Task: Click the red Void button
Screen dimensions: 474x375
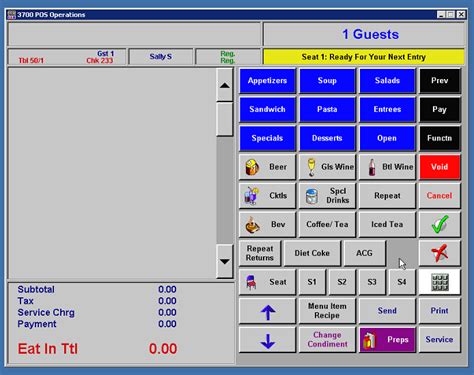Action: coord(440,167)
